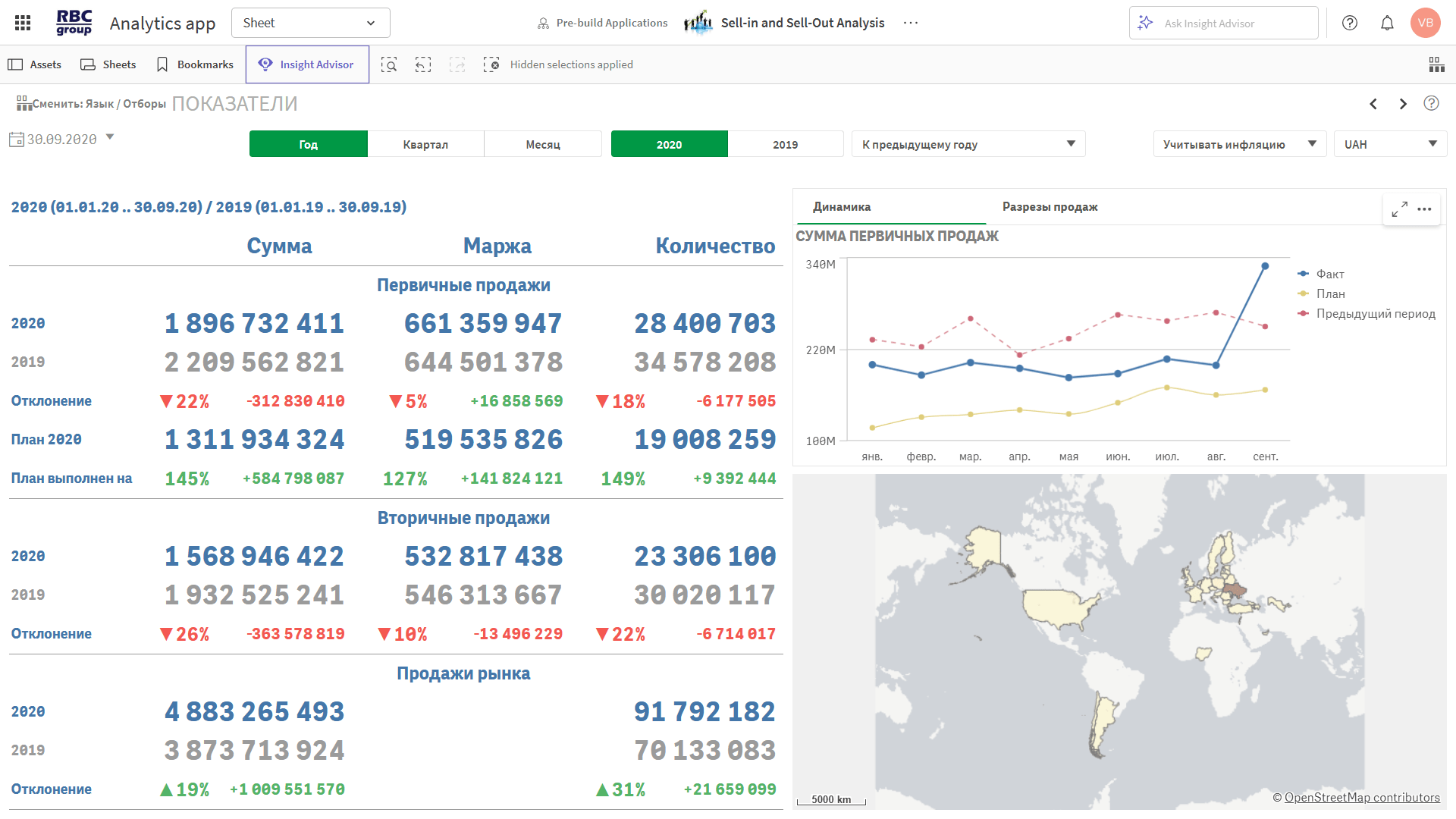Viewport: 1456px width, 819px height.
Task: Select the Квартал period option
Action: (x=425, y=144)
